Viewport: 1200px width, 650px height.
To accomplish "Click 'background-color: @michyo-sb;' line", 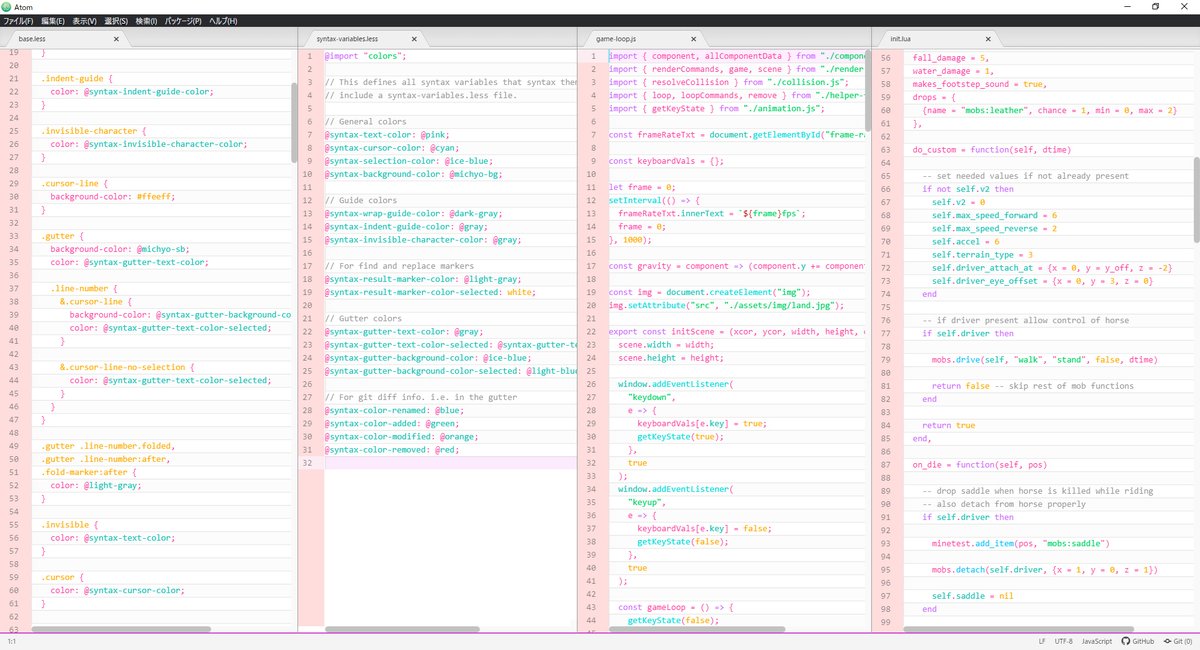I will 120,248.
